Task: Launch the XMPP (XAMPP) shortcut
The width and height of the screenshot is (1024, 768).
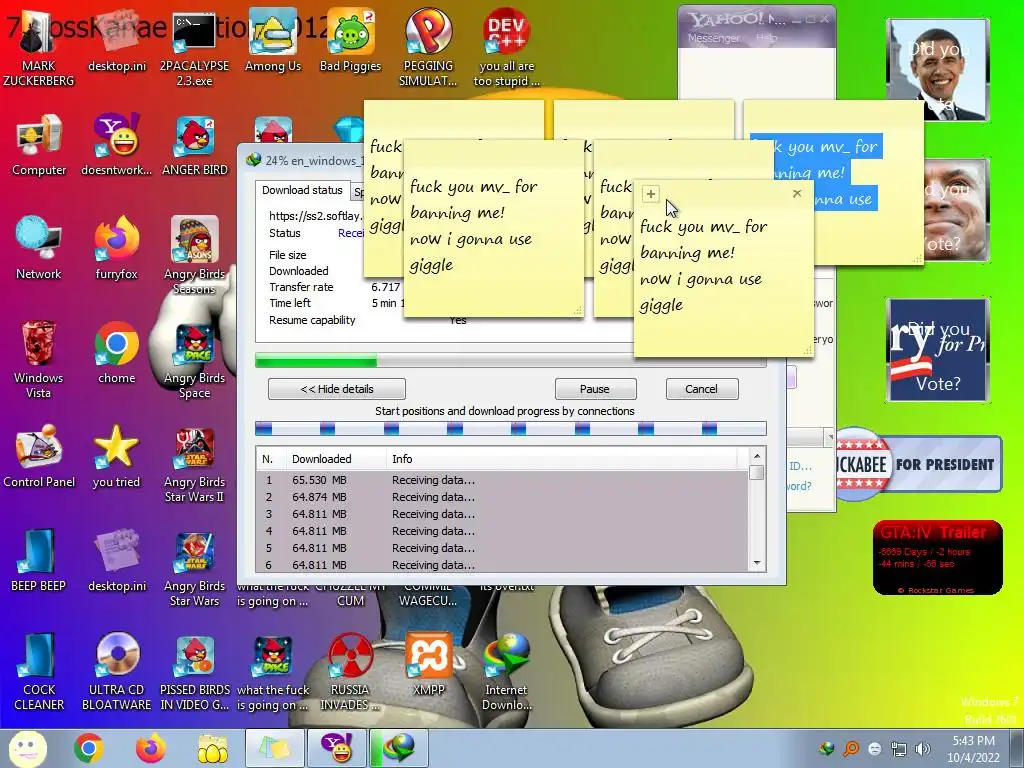Action: (428, 665)
